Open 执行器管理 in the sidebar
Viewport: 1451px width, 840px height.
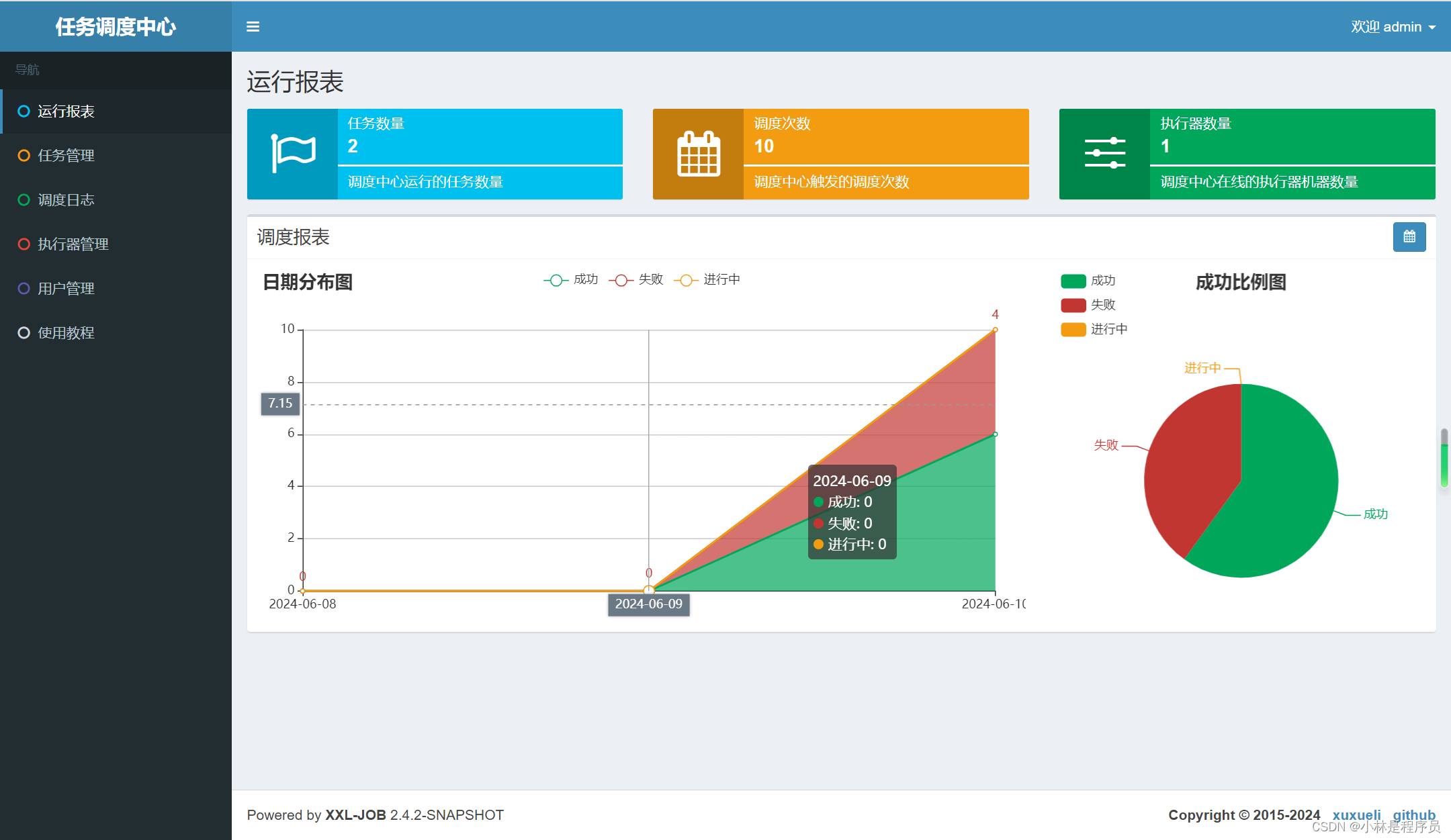click(x=116, y=244)
